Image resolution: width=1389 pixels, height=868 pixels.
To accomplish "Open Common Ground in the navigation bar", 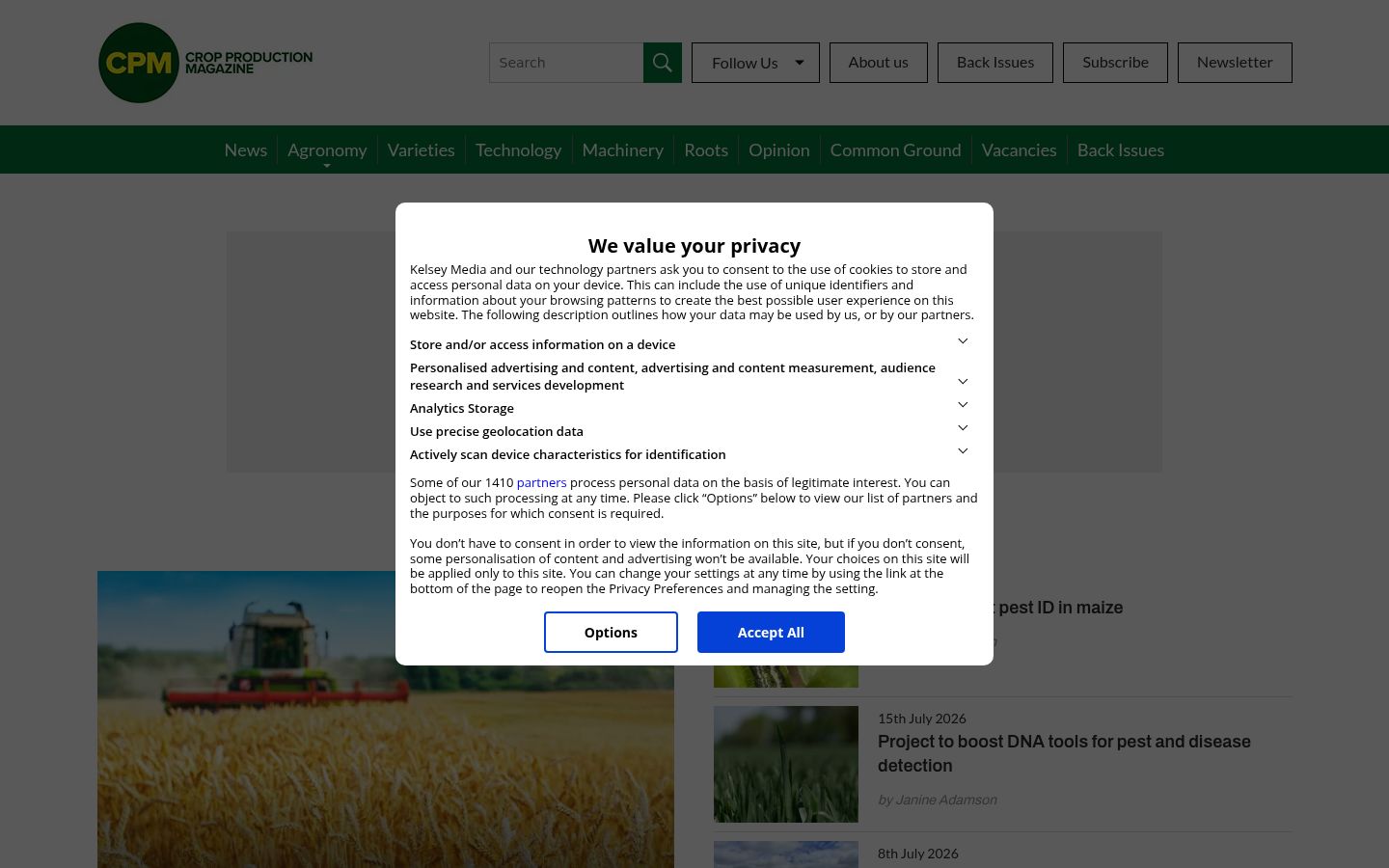I will tap(896, 149).
